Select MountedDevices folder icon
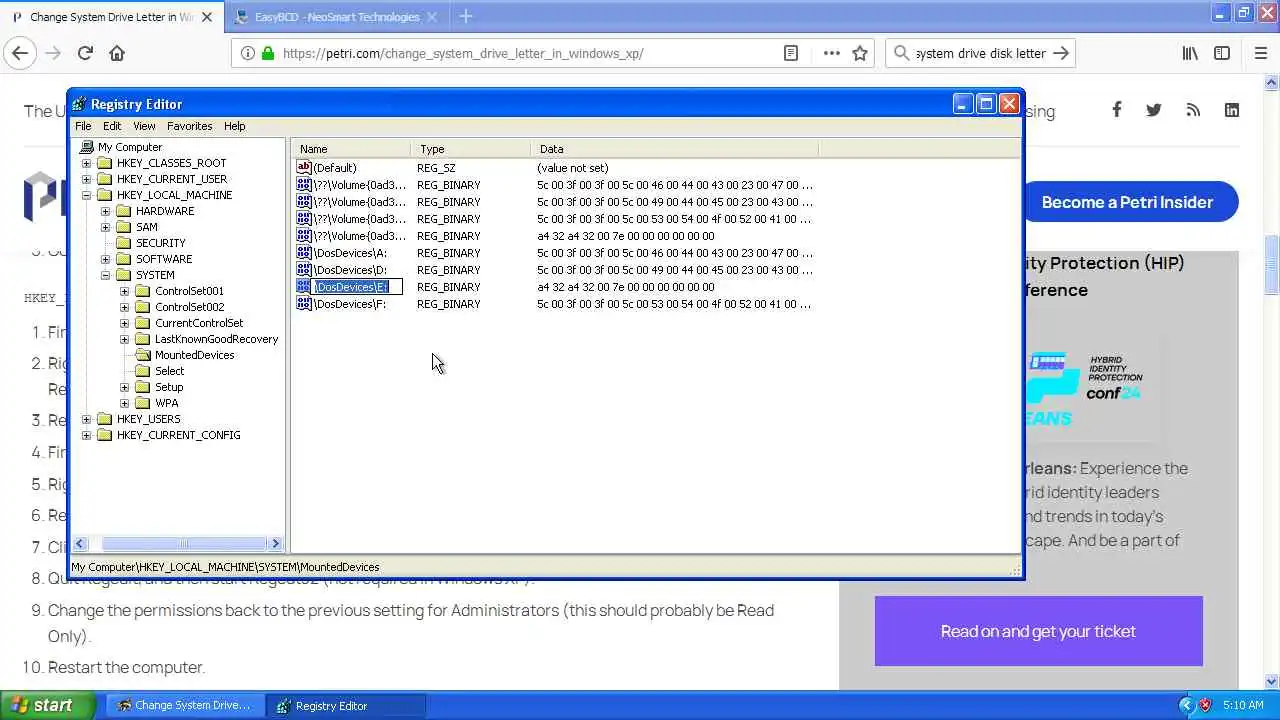Screen dimensions: 1280x720 point(143,355)
